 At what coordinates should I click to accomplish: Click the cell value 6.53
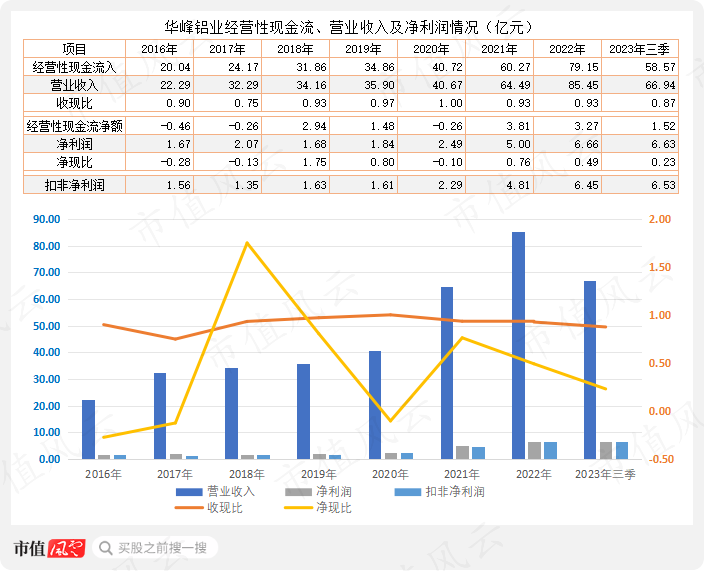[x=663, y=185]
